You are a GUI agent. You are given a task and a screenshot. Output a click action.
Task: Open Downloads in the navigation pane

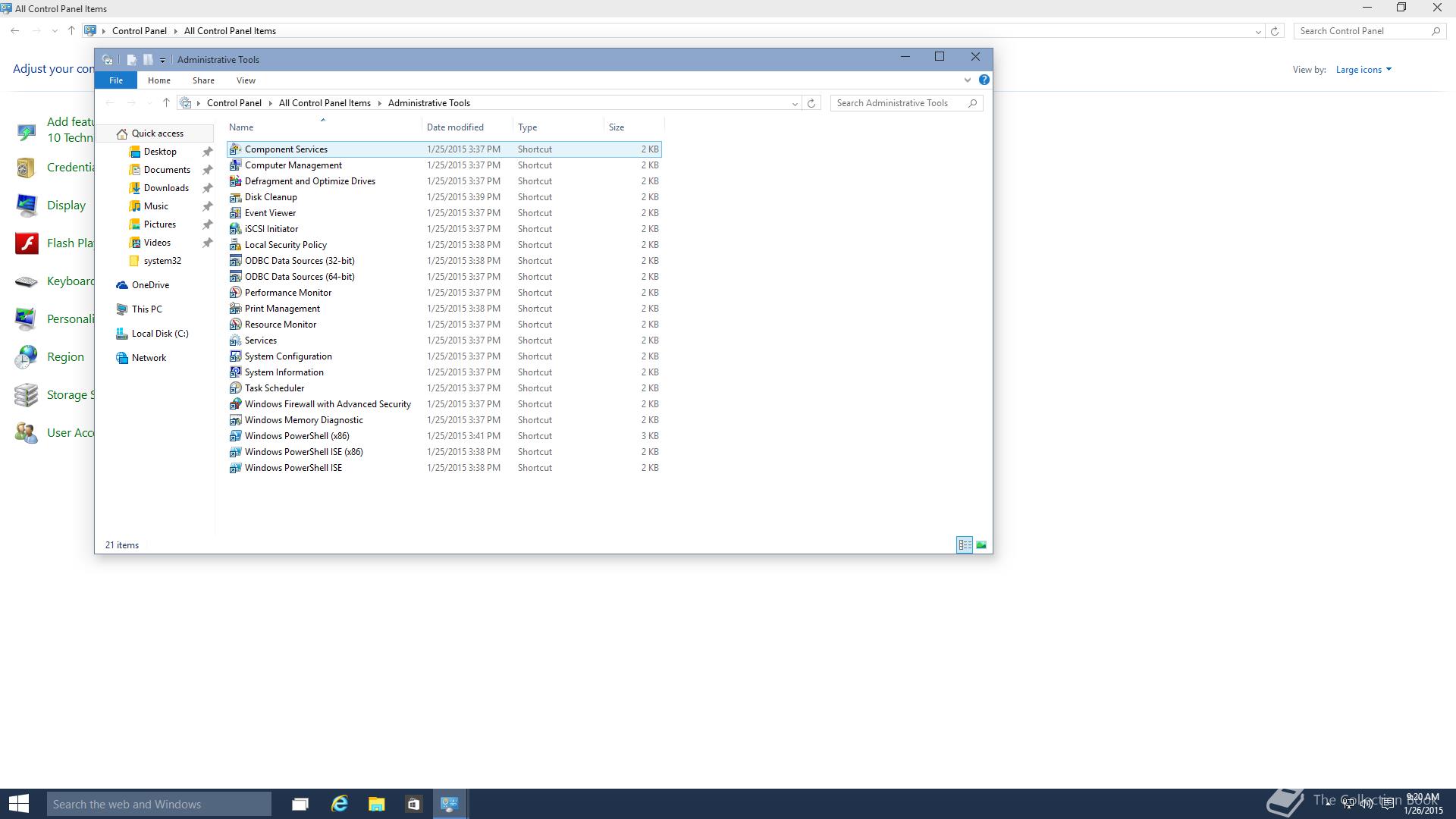click(x=166, y=188)
